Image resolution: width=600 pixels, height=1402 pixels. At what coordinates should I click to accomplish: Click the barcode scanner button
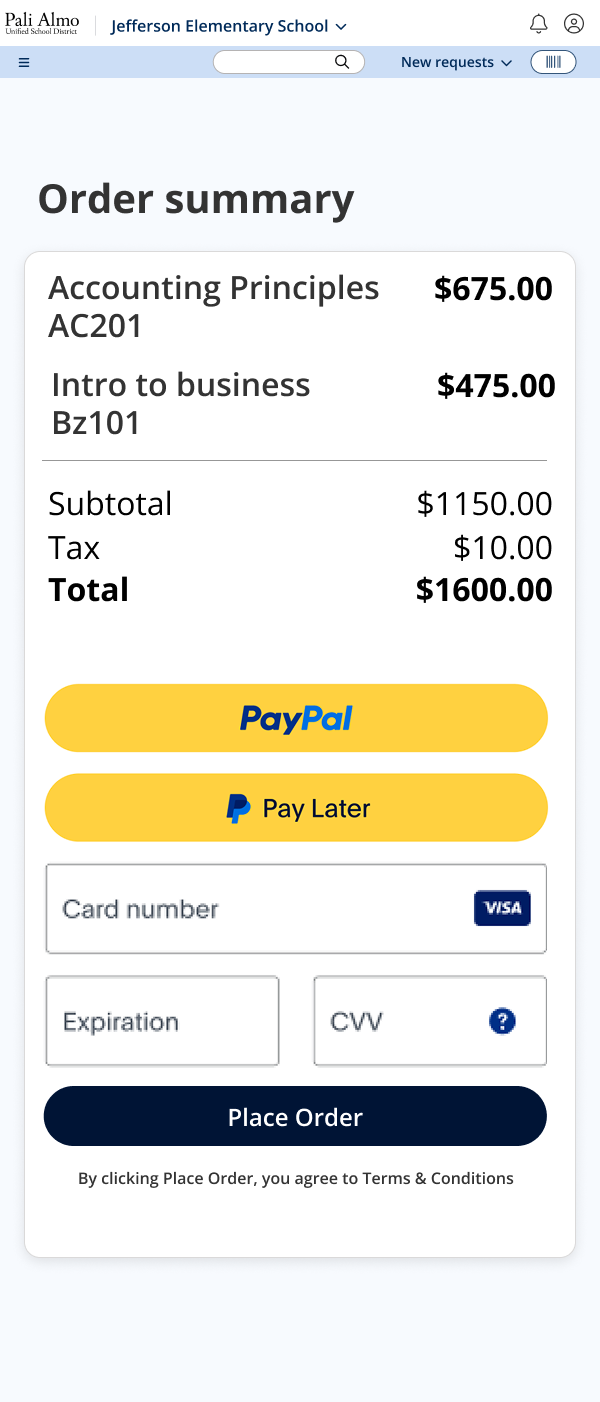click(553, 62)
